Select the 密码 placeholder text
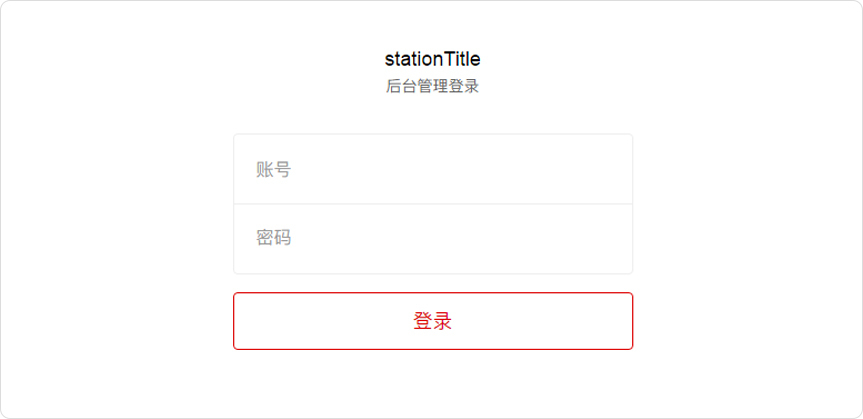The image size is (863, 419). click(x=273, y=239)
